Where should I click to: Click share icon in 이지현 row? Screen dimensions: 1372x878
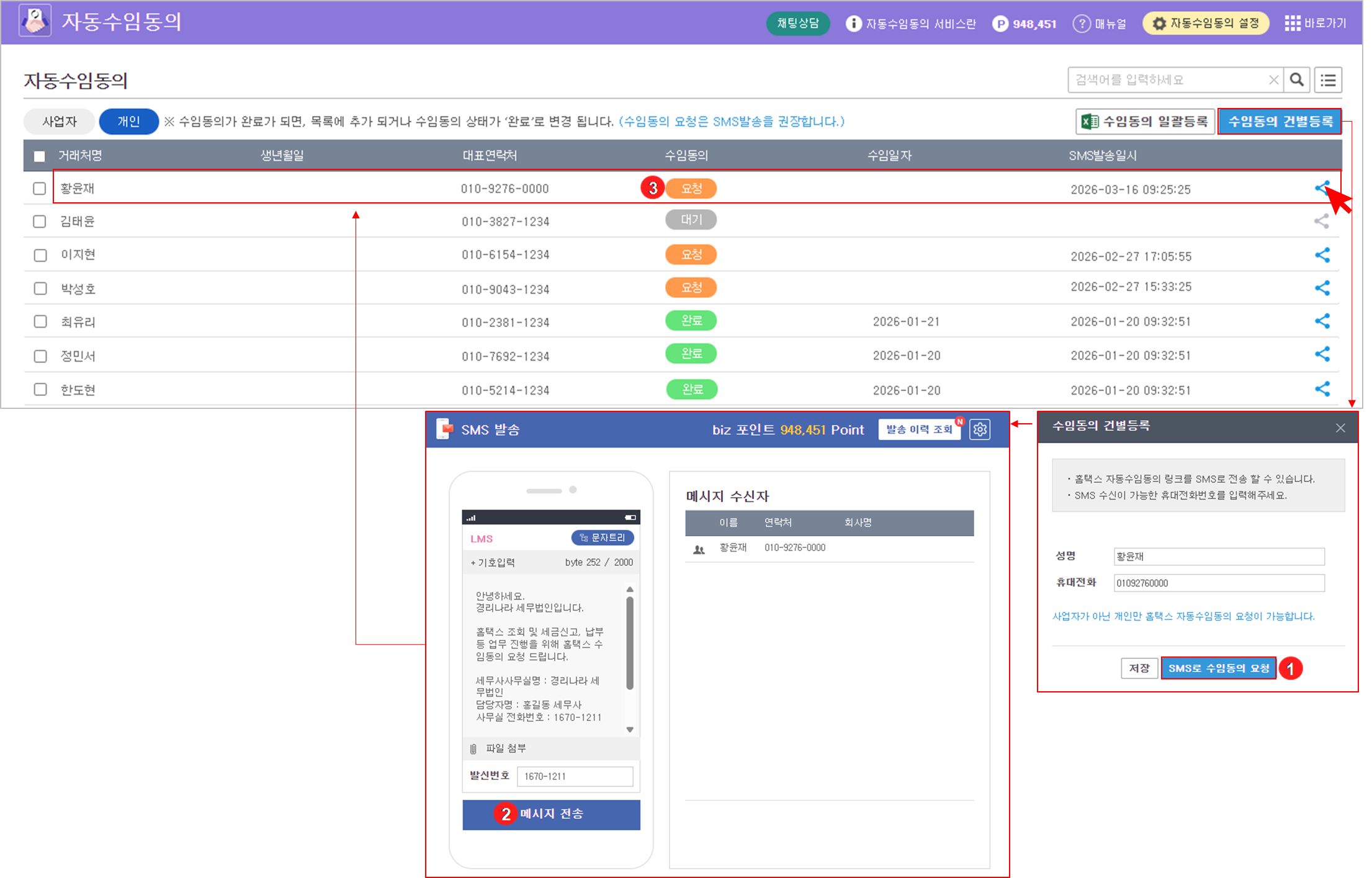pos(1322,255)
